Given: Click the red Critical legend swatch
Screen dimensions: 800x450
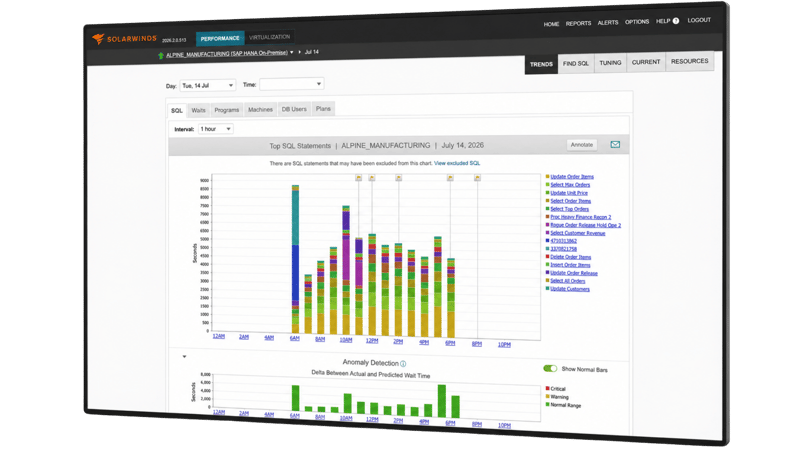Looking at the screenshot, I should tap(547, 388).
